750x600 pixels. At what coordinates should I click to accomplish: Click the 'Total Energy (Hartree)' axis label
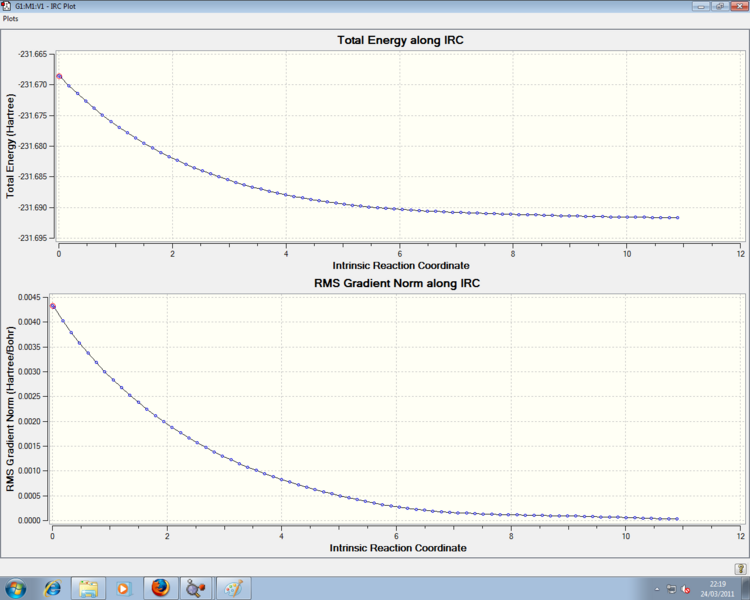[x=11, y=146]
